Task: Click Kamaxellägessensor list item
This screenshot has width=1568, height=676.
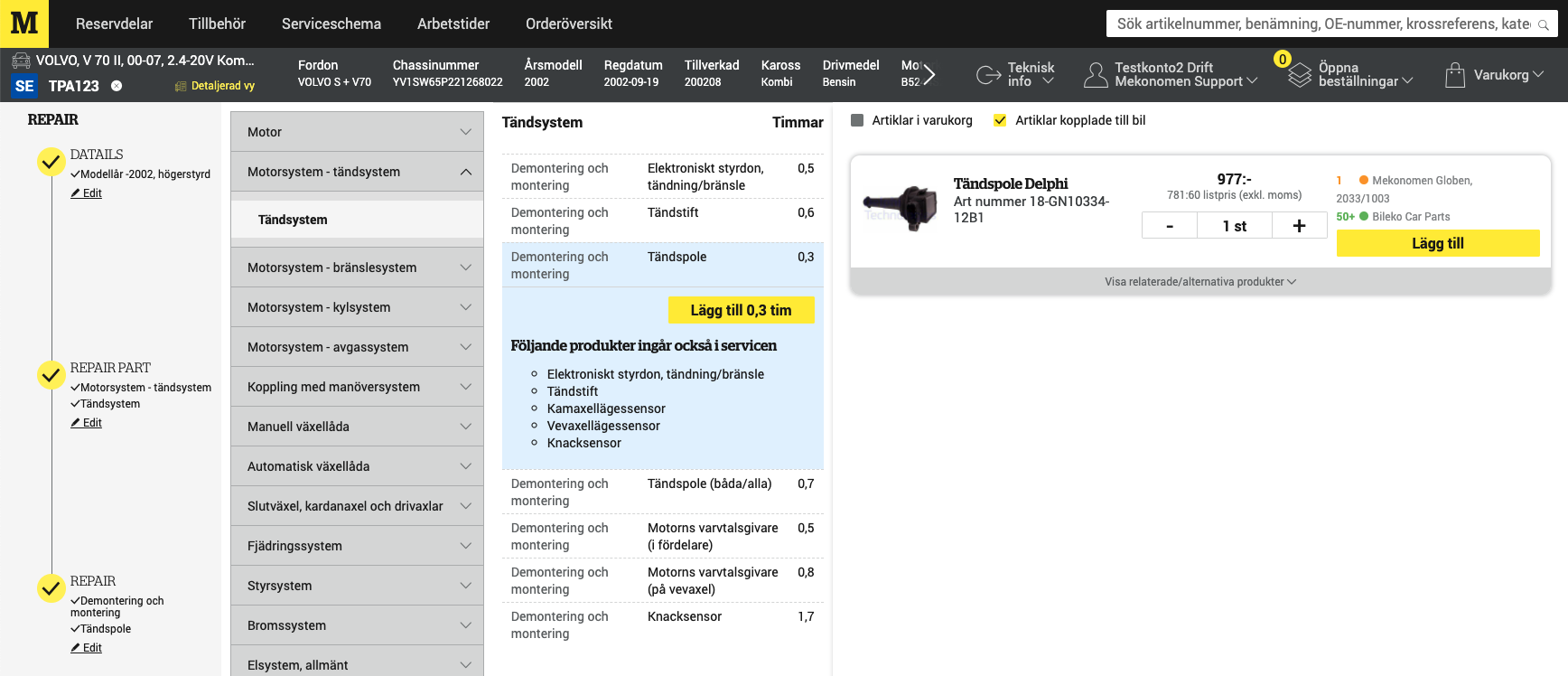Action: (x=606, y=408)
